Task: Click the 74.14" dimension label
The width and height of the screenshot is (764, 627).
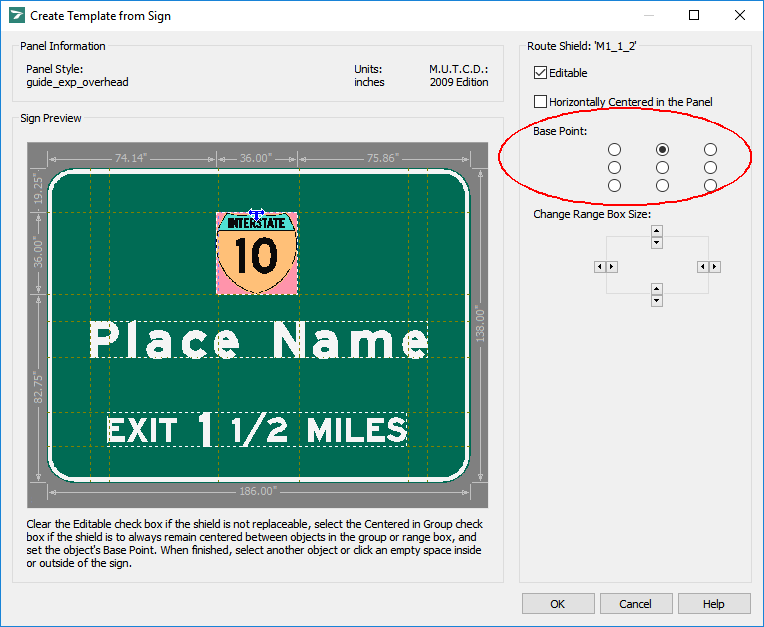Action: 131,158
